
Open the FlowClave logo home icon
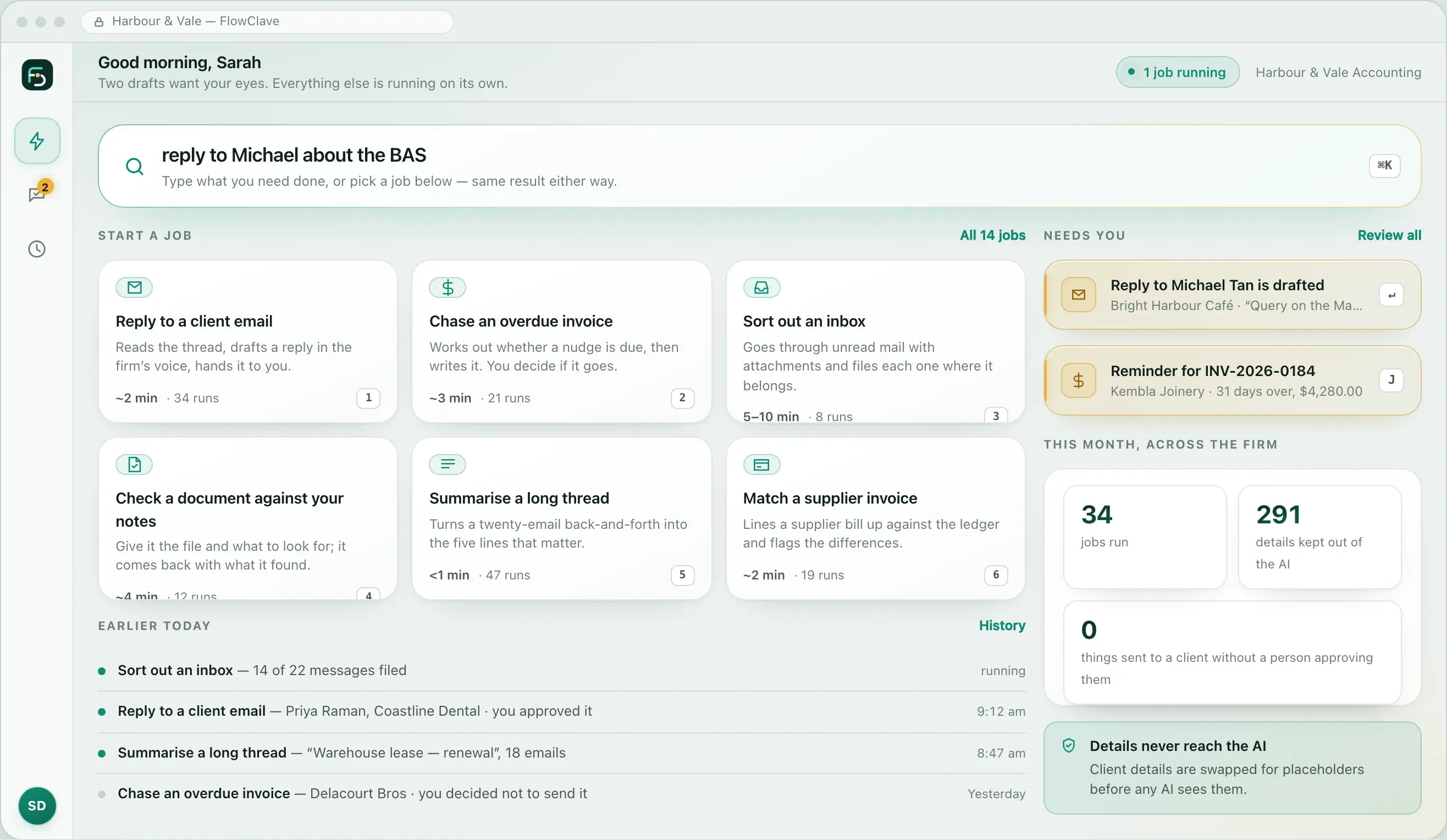(37, 75)
